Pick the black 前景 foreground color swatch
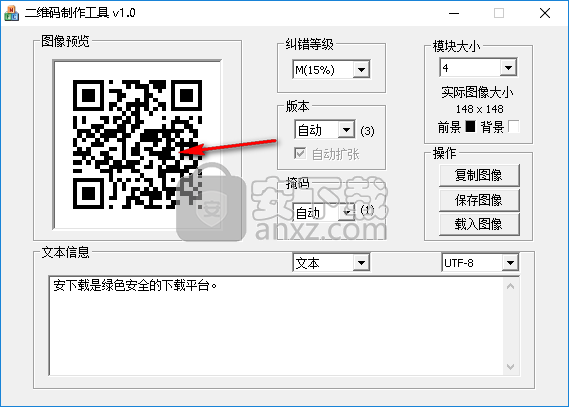Screen dimensions: 569x407 (x=470, y=126)
